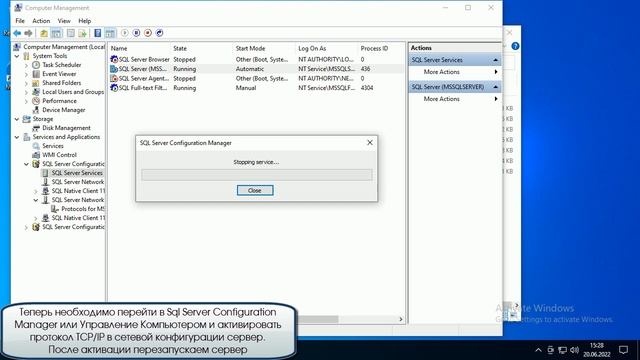Click the Start Service play icon

124,33
